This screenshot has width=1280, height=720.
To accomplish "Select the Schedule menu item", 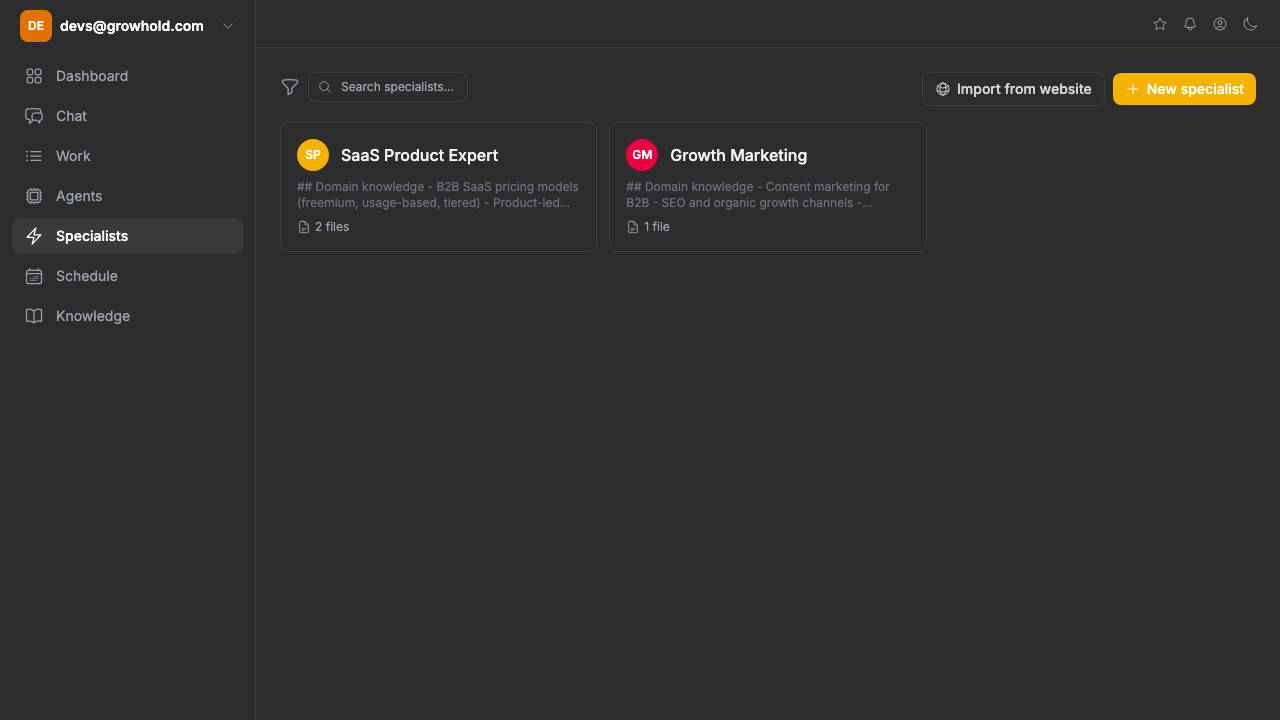I will click(87, 276).
